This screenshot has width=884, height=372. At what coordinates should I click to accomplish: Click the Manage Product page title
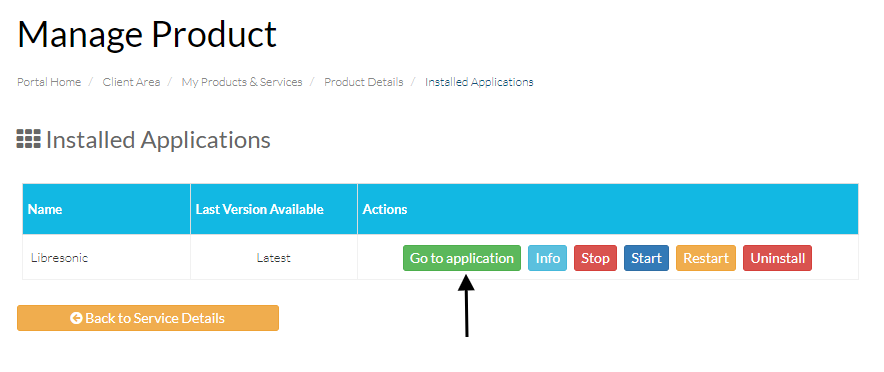pos(147,34)
